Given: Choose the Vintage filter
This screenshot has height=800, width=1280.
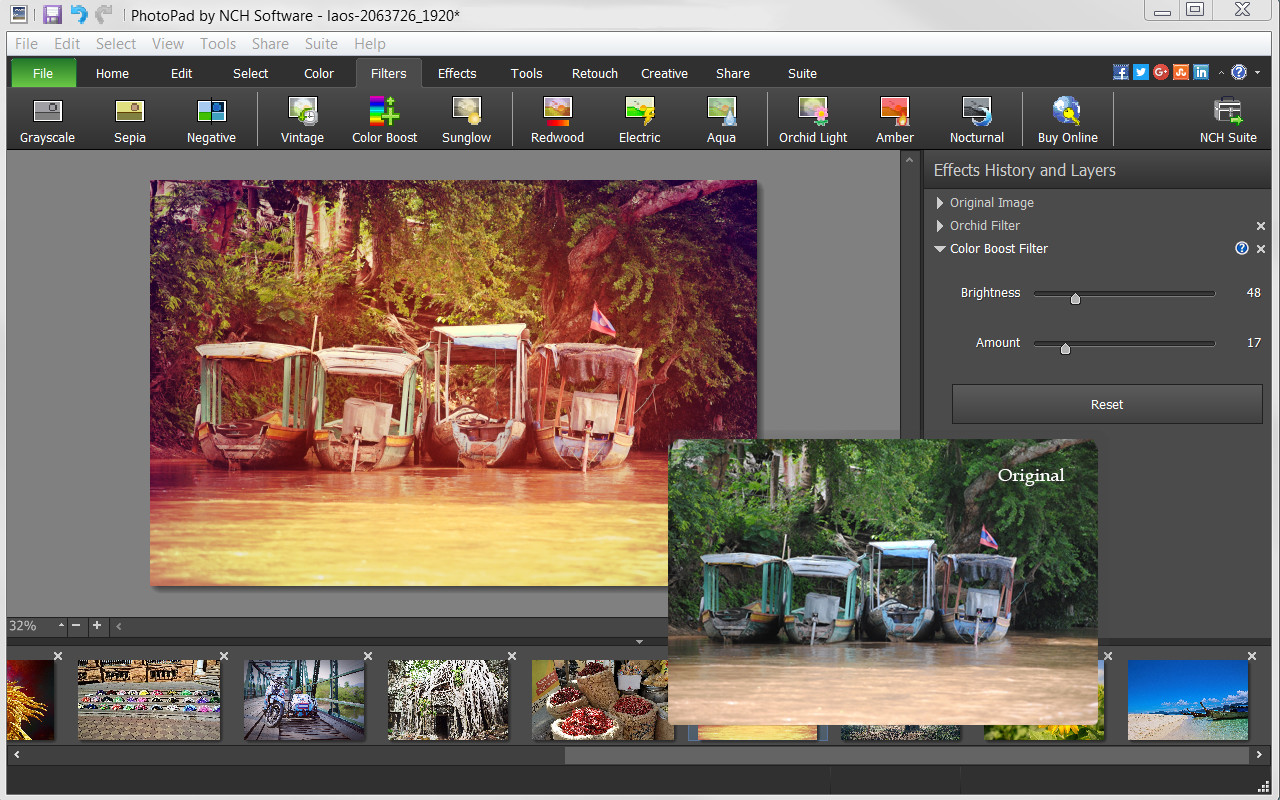Looking at the screenshot, I should click(x=302, y=118).
